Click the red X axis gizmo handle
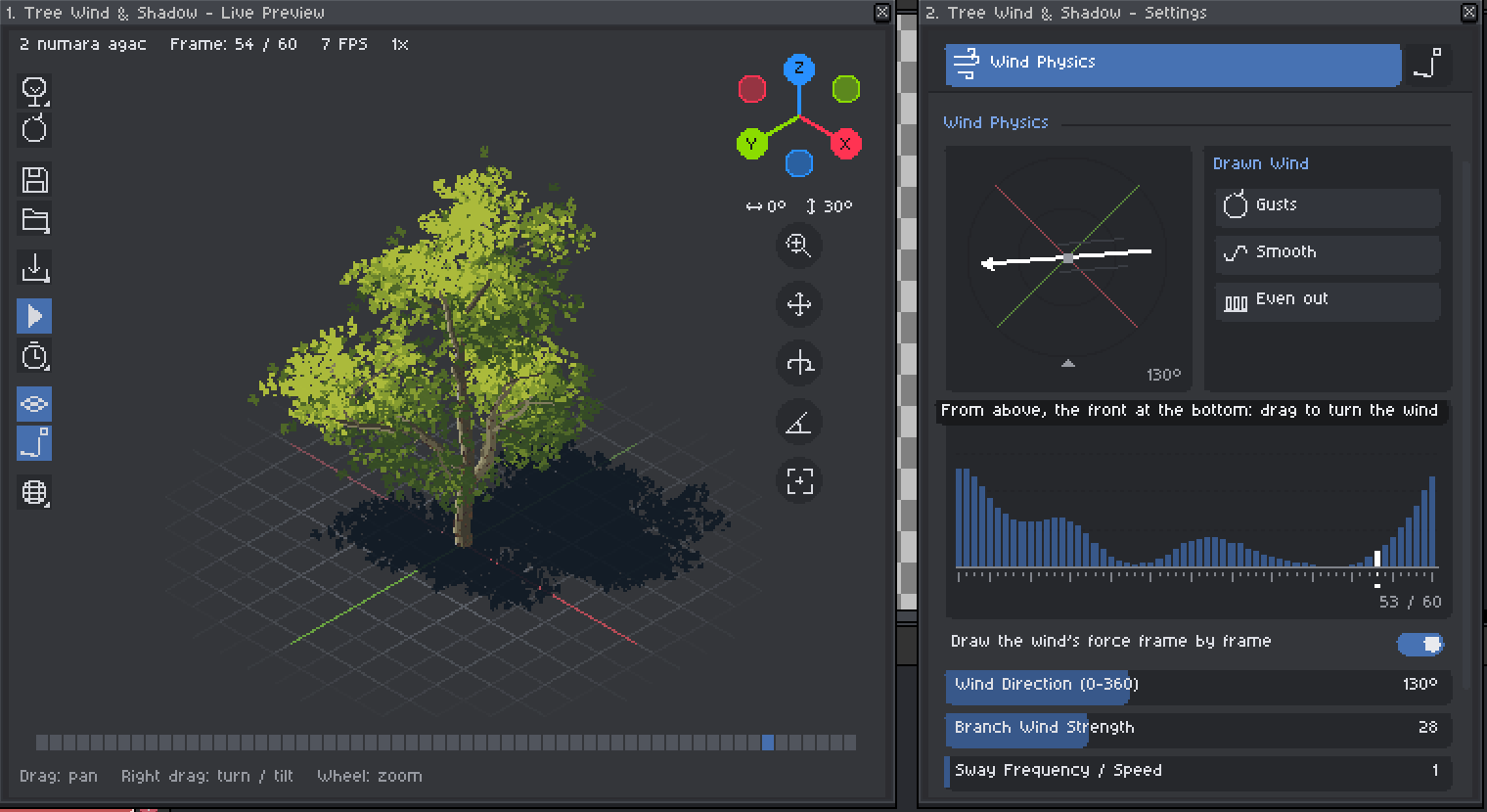The width and height of the screenshot is (1487, 812). pos(845,144)
